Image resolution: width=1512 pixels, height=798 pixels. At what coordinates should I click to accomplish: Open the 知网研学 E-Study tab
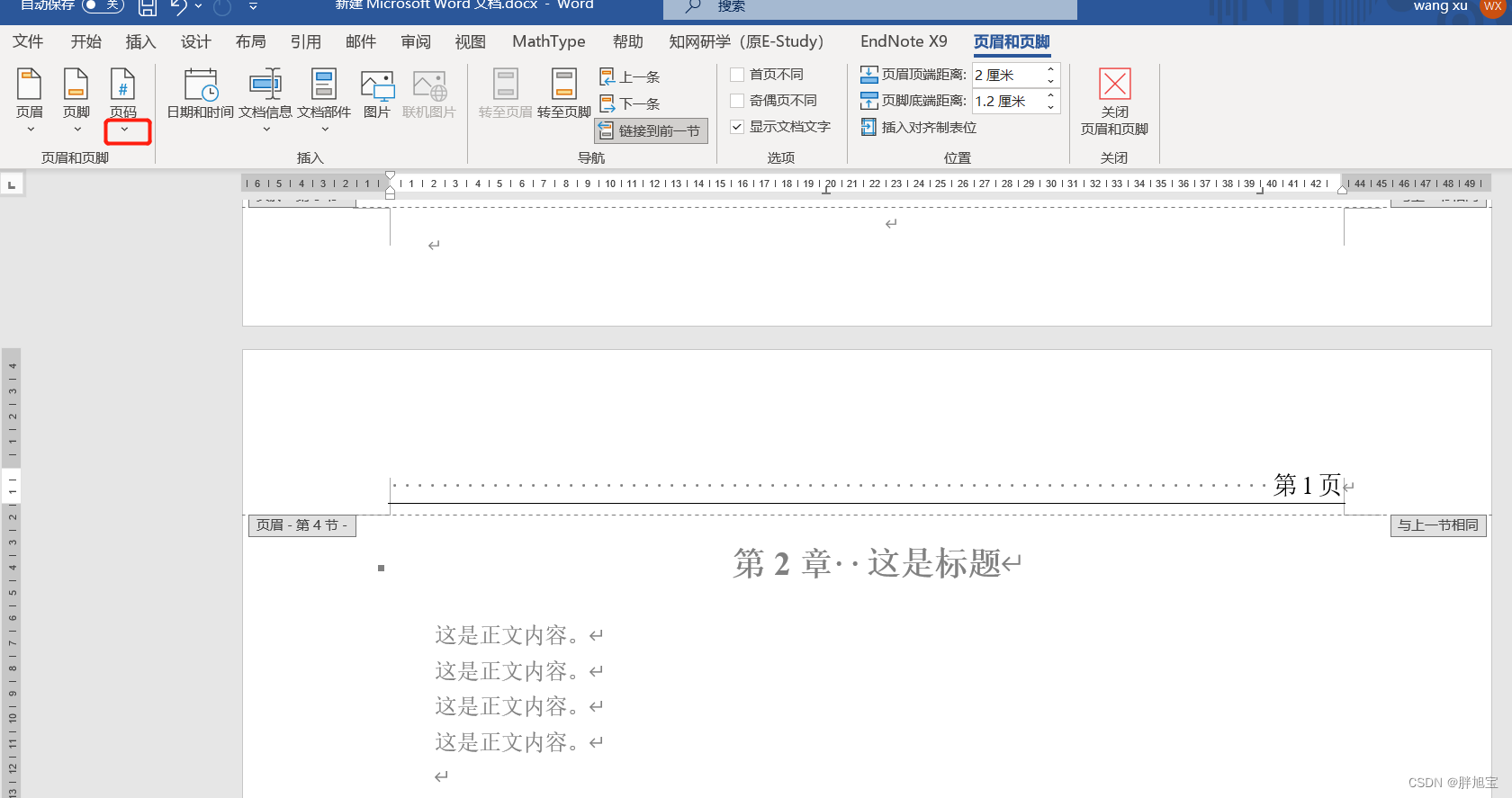[x=746, y=41]
